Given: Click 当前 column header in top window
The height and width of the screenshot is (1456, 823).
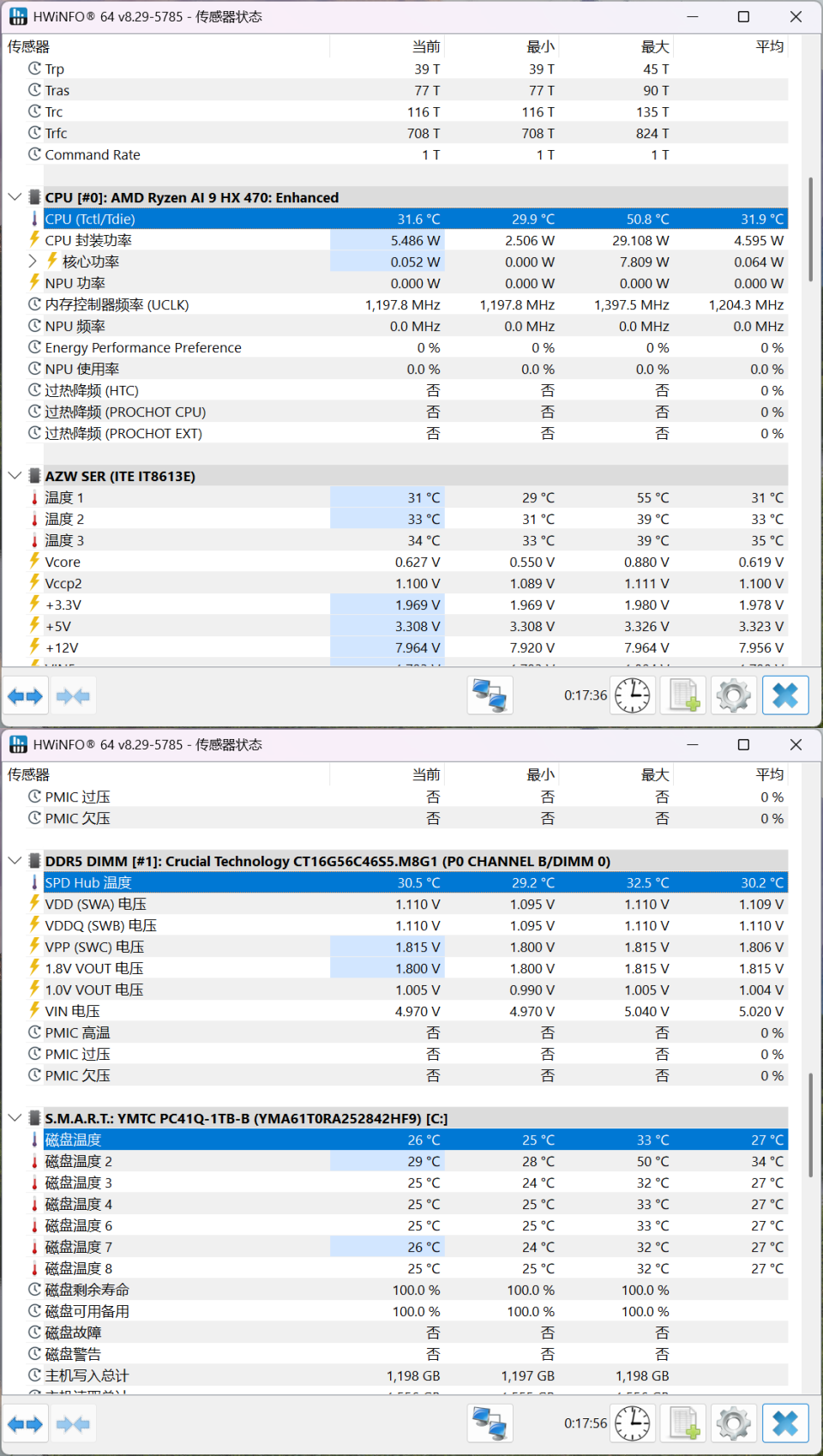Looking at the screenshot, I should tap(387, 46).
